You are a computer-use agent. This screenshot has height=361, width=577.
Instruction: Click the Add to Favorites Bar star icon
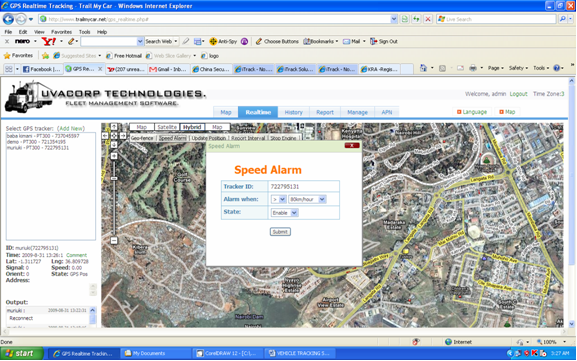pyautogui.click(x=46, y=56)
